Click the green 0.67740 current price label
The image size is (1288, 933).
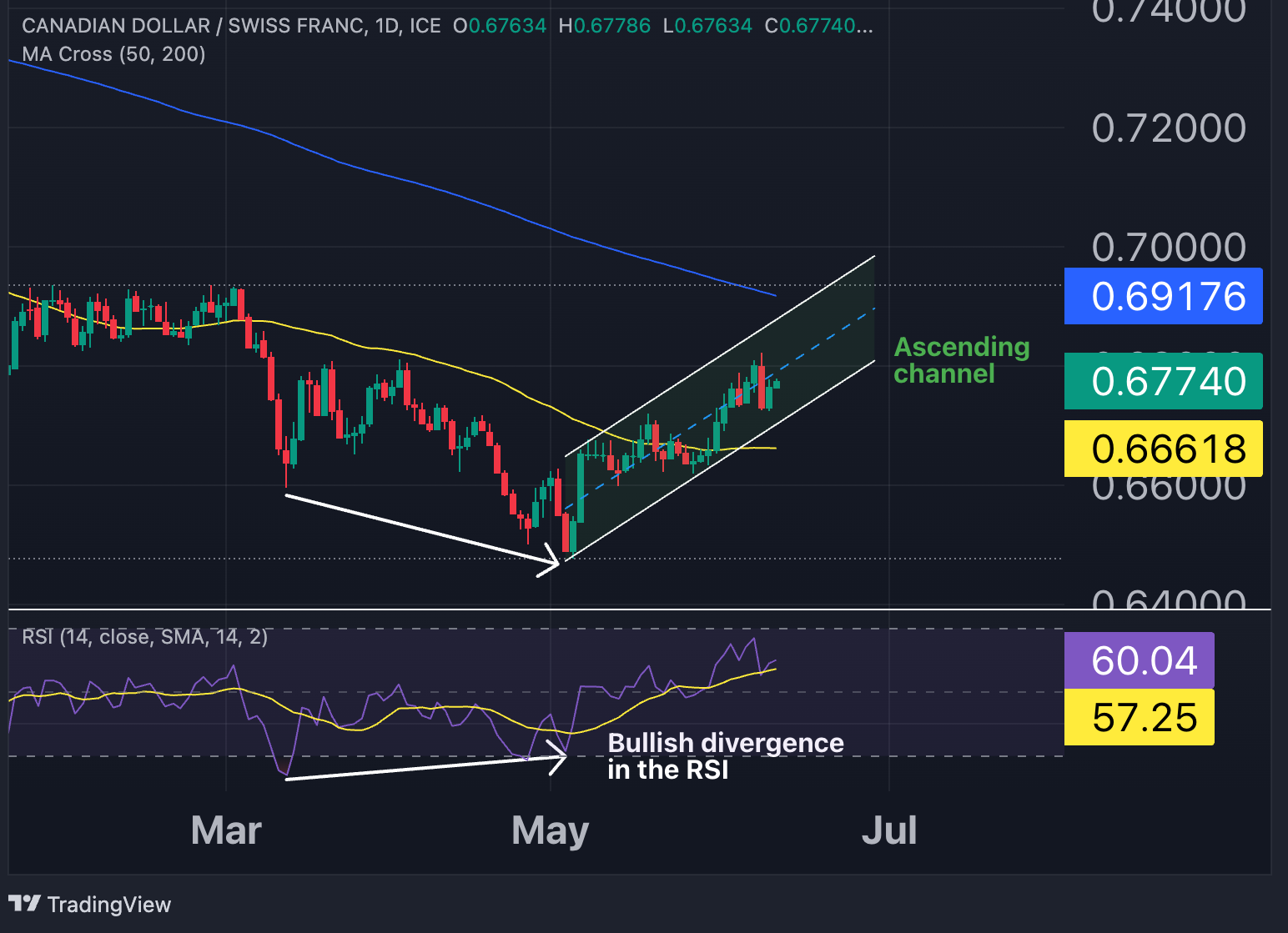(1163, 381)
